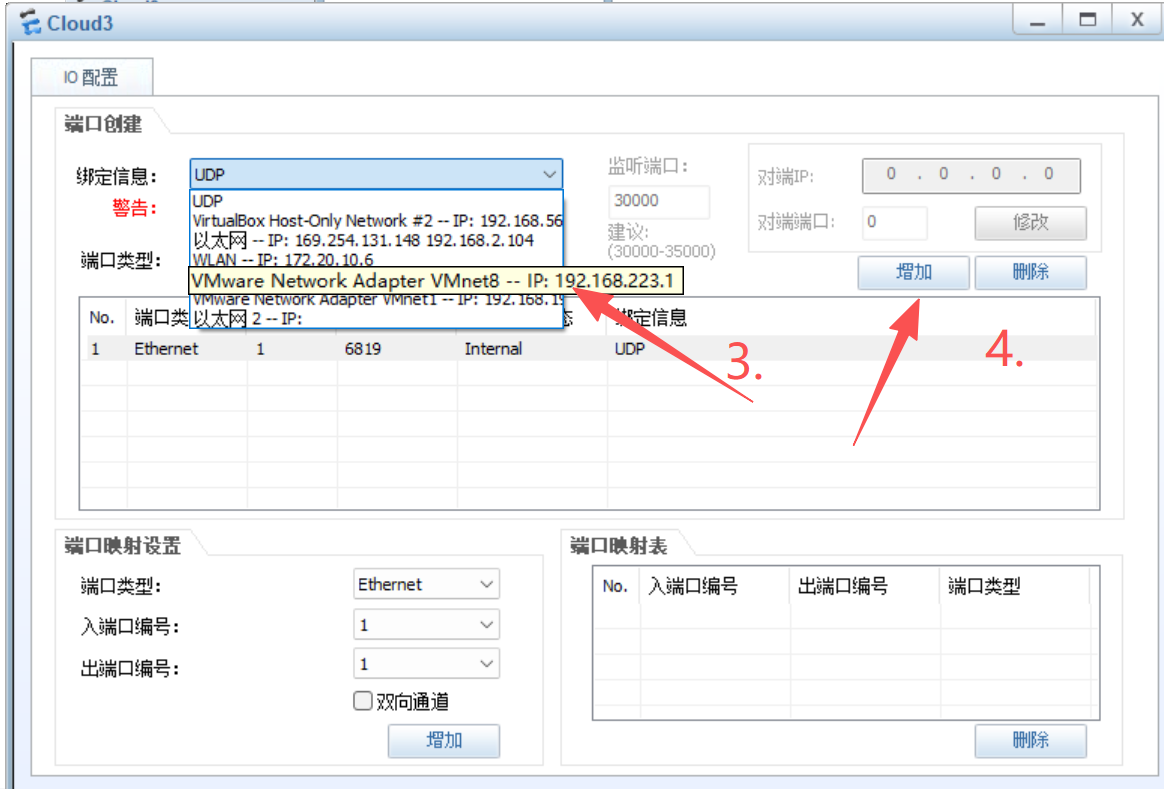The height and width of the screenshot is (789, 1164).
Task: Click the No. header in port table
Action: 102,318
